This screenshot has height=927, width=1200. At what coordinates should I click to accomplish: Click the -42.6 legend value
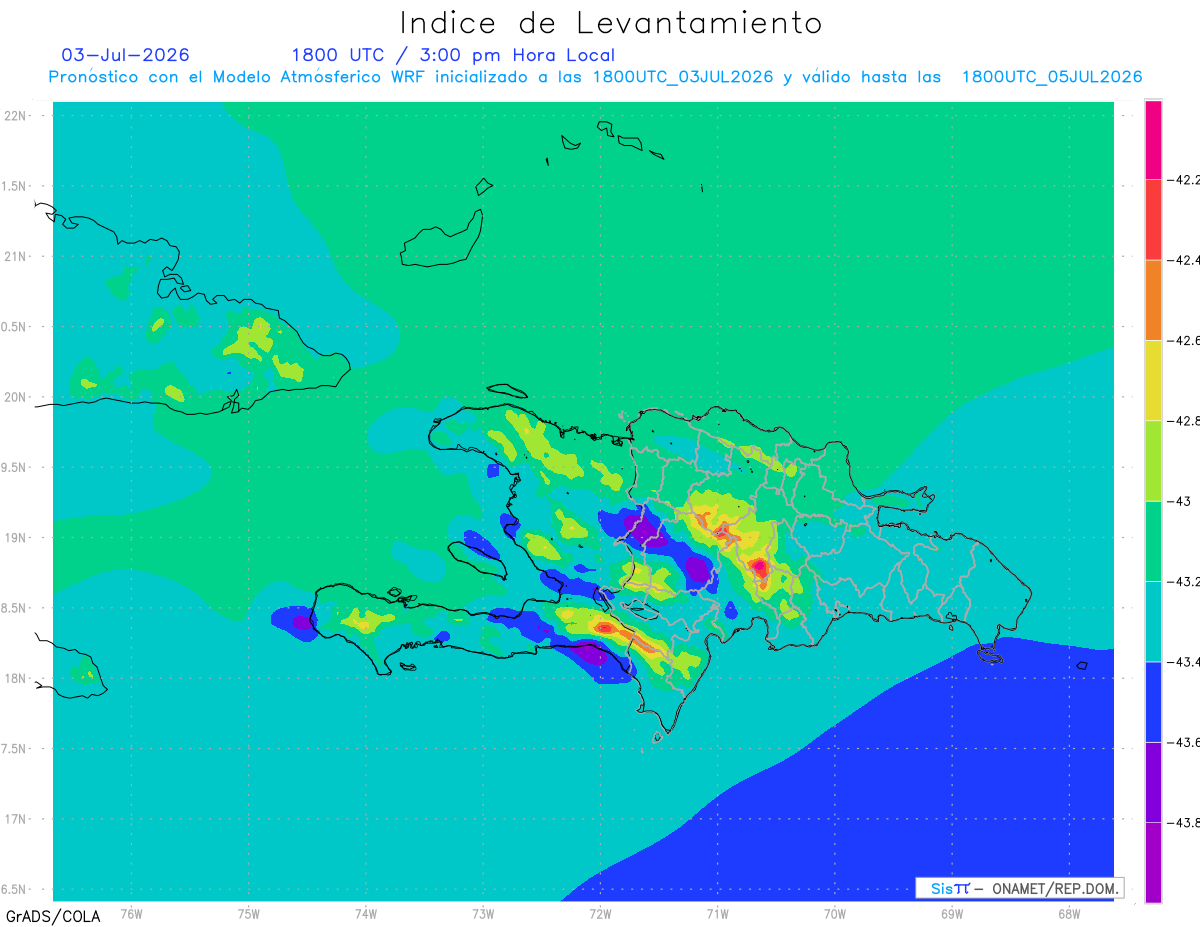[x=1185, y=341]
